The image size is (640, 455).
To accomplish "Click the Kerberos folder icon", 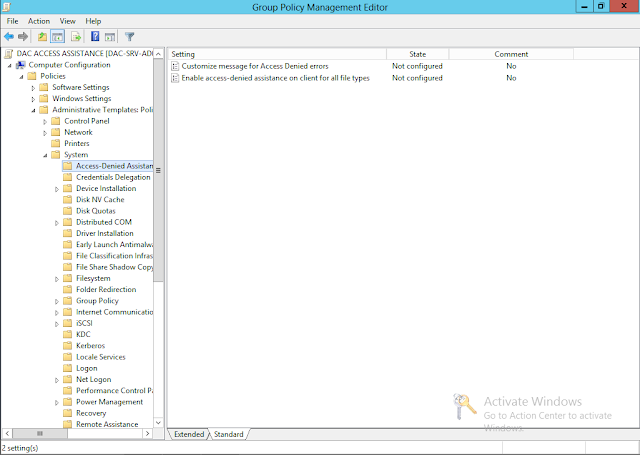I will click(67, 346).
